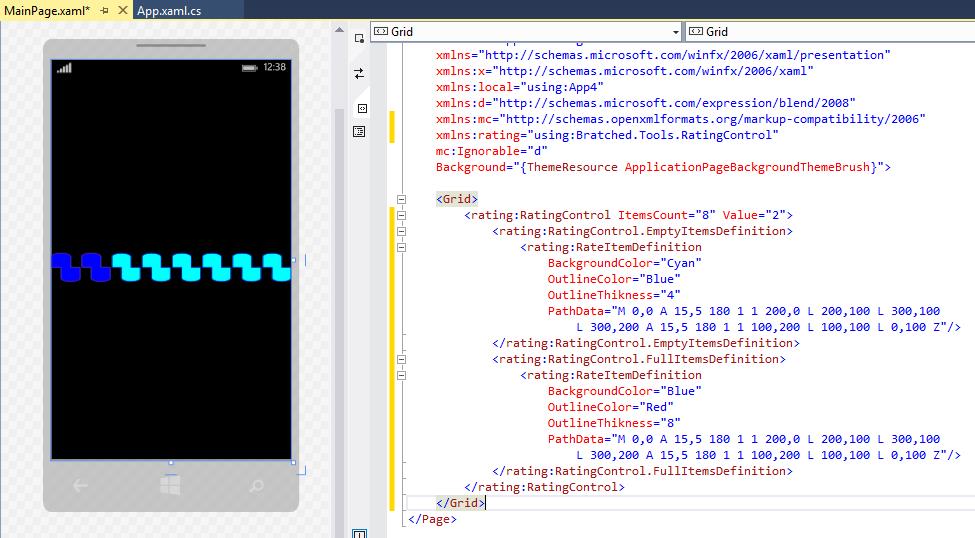Screen dimensions: 975x538
Task: Click the closing </rating:RatingControl> tag
Action: 544,487
